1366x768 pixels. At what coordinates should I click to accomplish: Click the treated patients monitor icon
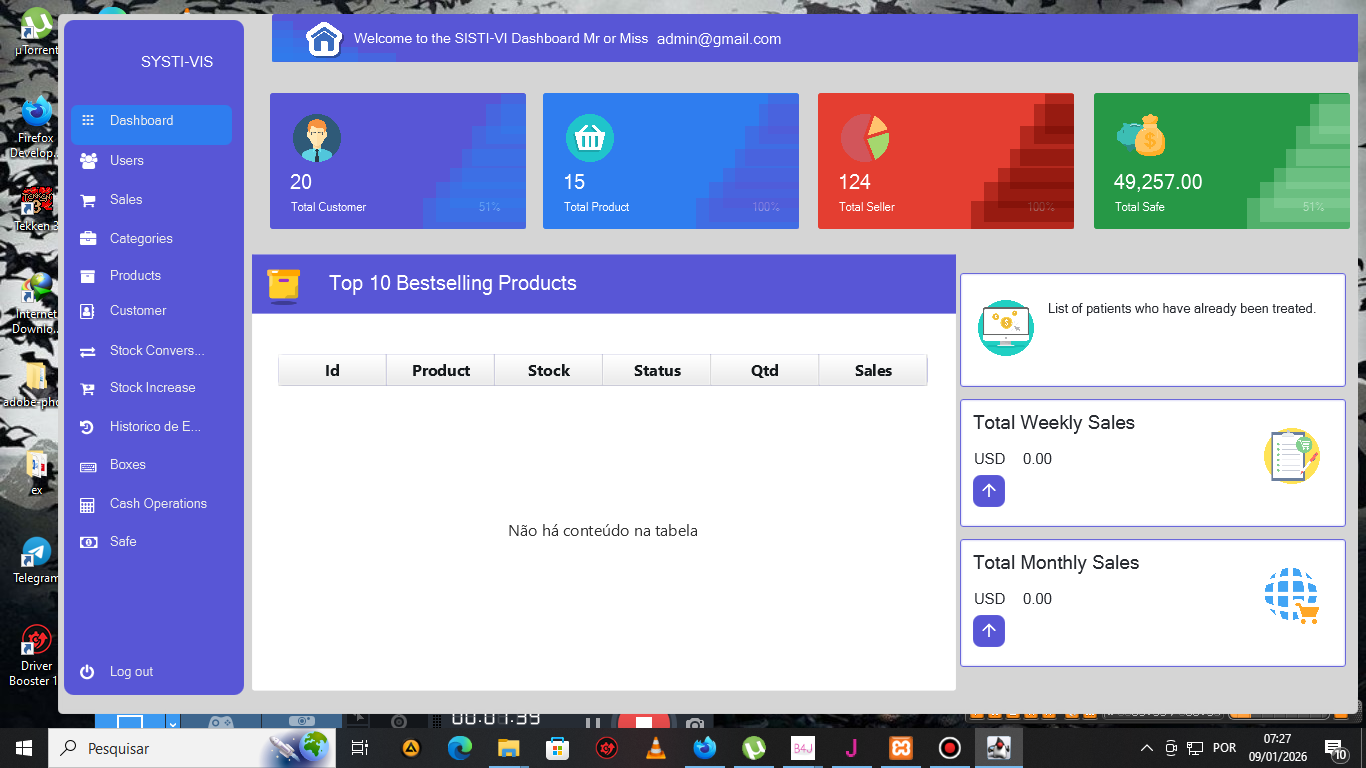pos(1006,327)
